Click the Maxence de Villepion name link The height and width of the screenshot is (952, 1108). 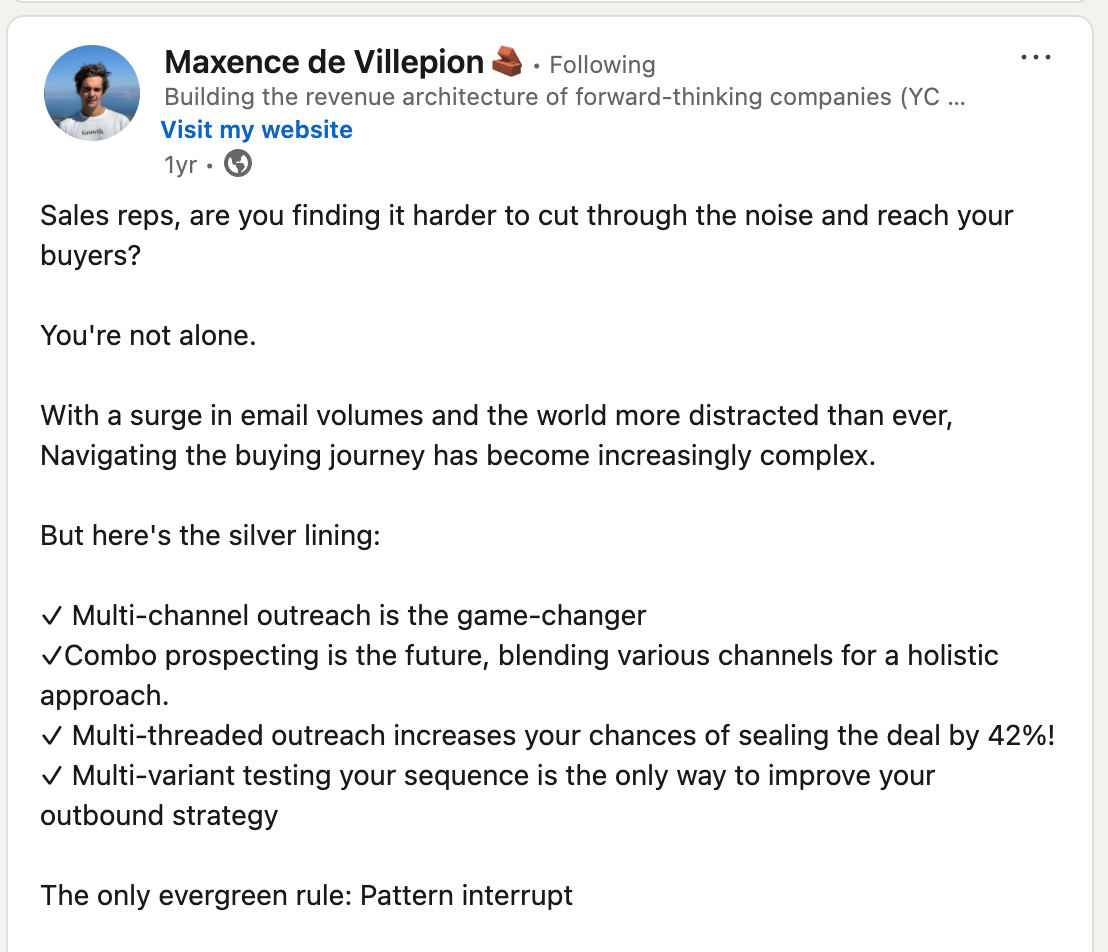tap(324, 62)
